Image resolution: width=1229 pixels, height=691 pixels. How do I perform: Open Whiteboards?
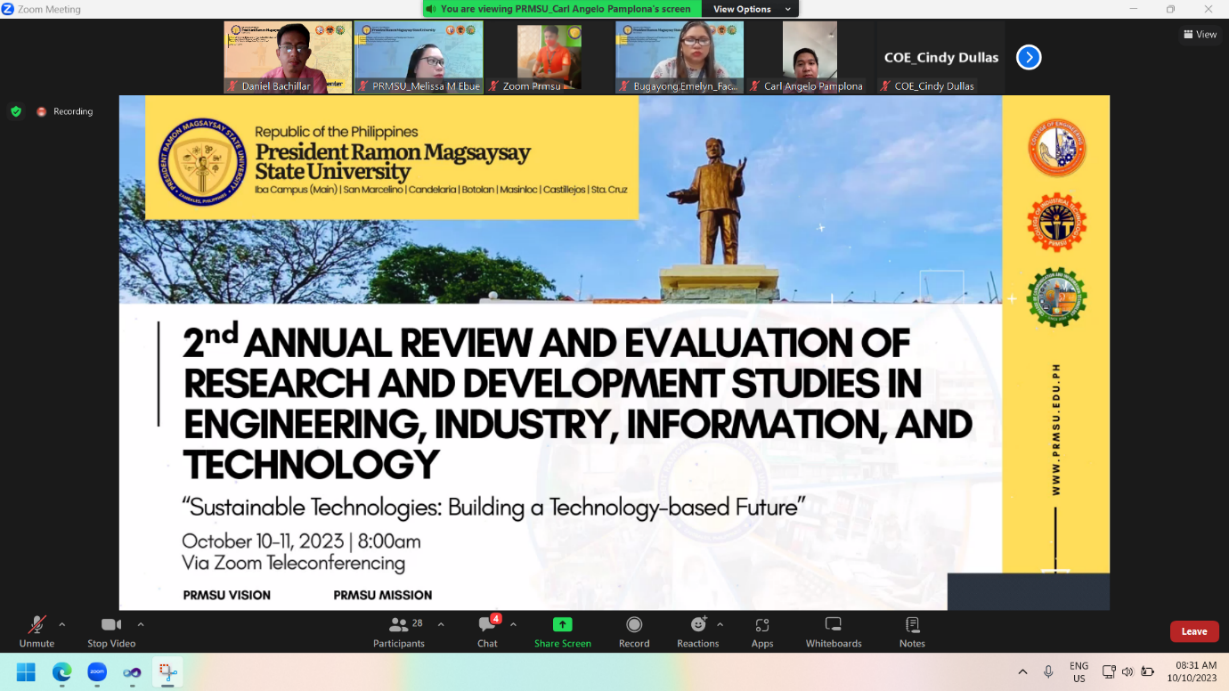(x=833, y=625)
